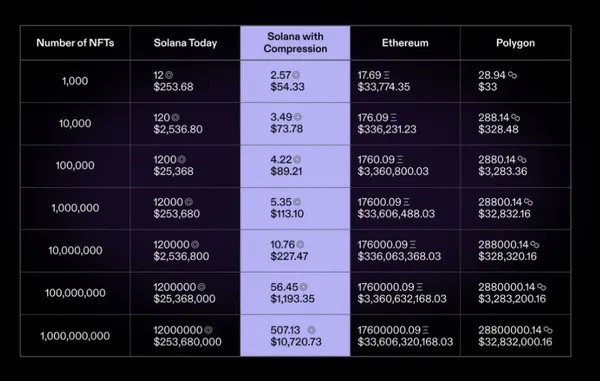
Task: Click the Ethereum symbol next to 17.69
Action: coord(387,75)
